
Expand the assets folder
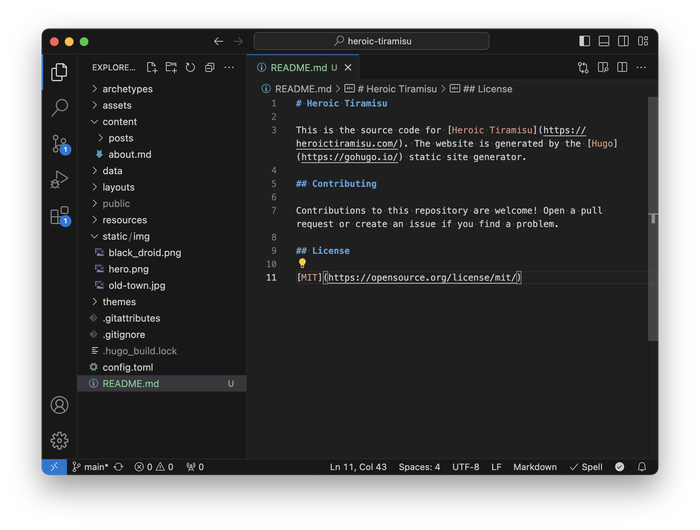(x=162, y=105)
